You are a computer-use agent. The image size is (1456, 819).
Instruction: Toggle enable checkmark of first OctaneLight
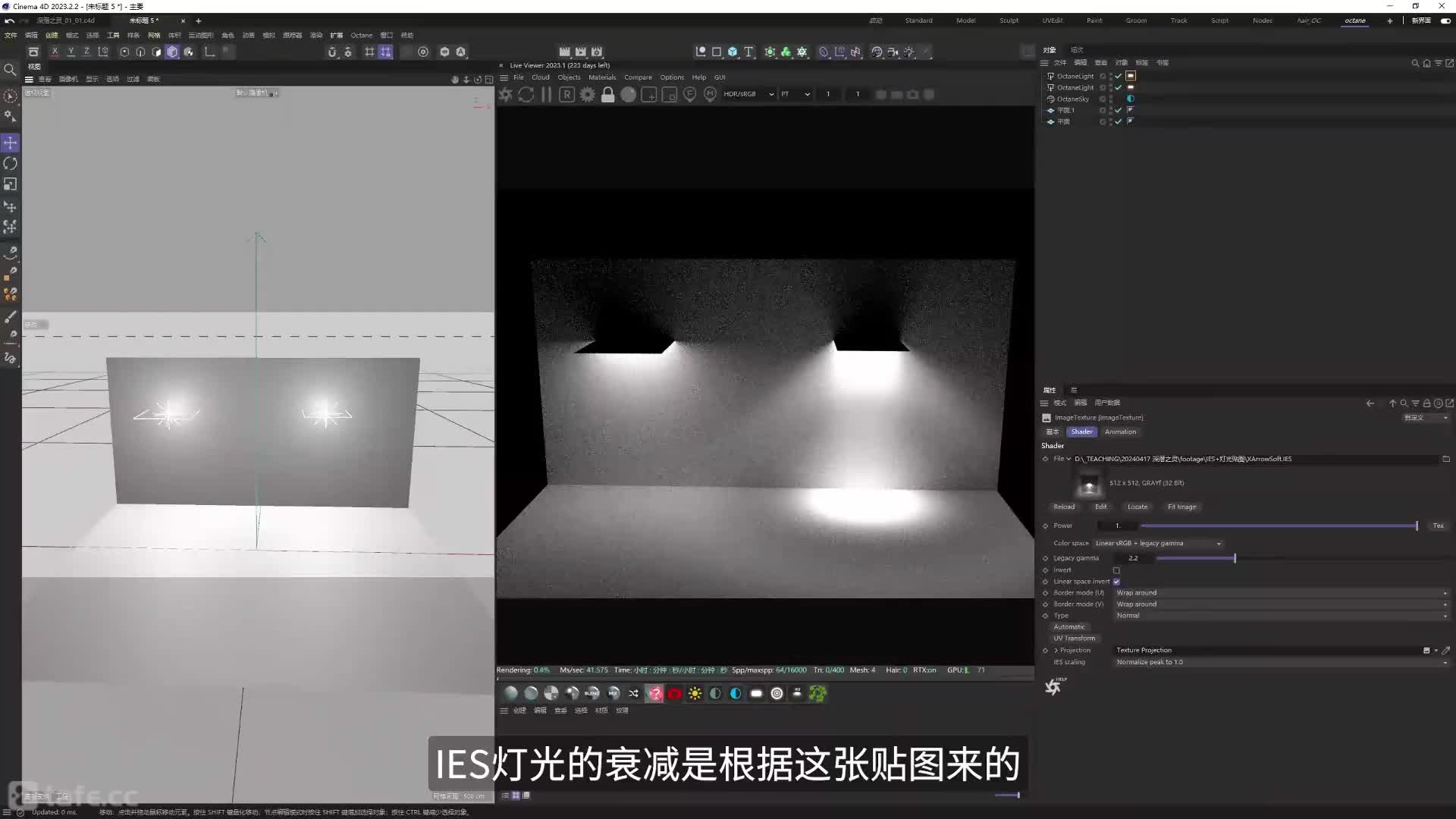coord(1118,76)
